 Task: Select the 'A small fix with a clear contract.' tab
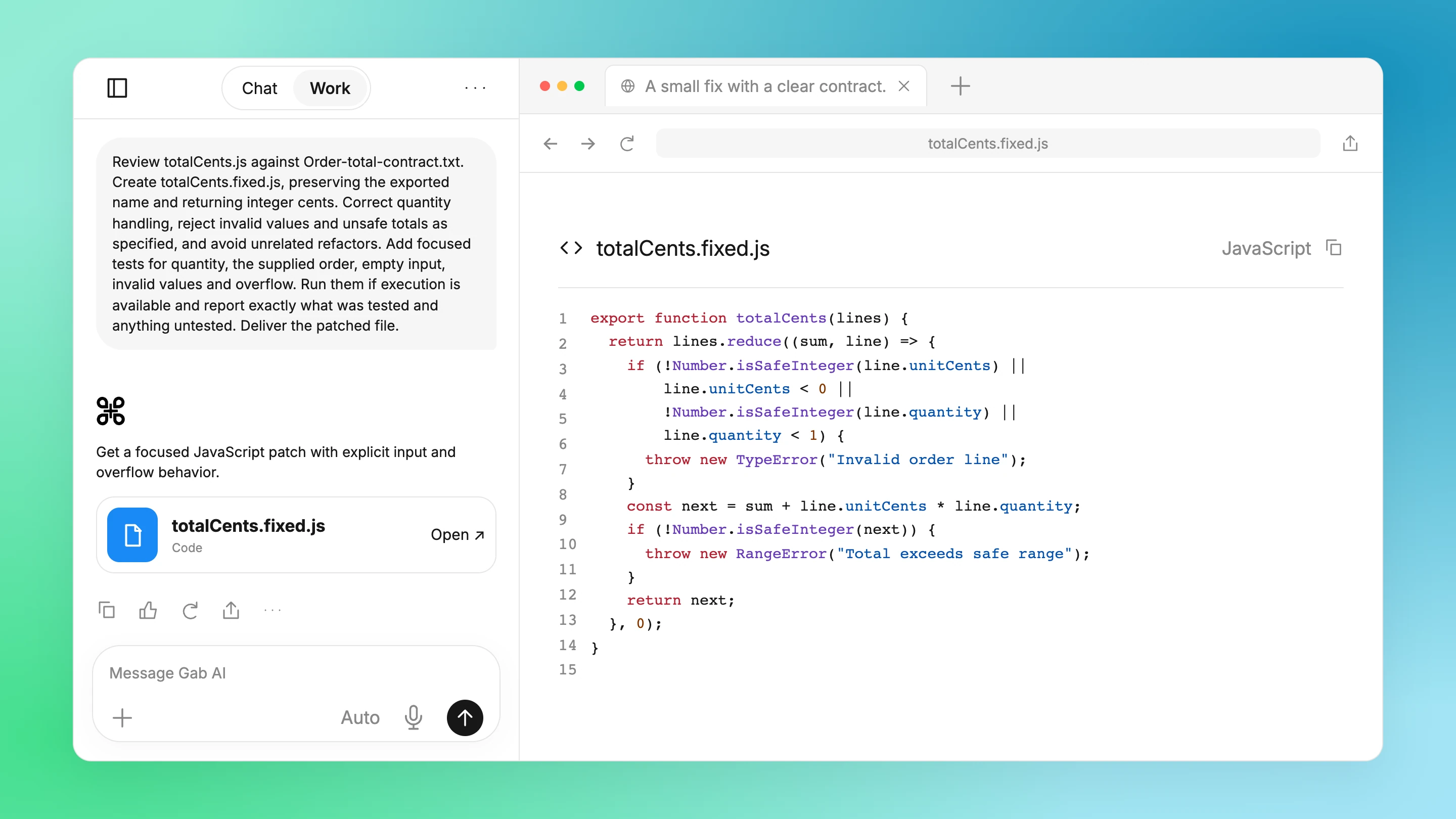(765, 86)
